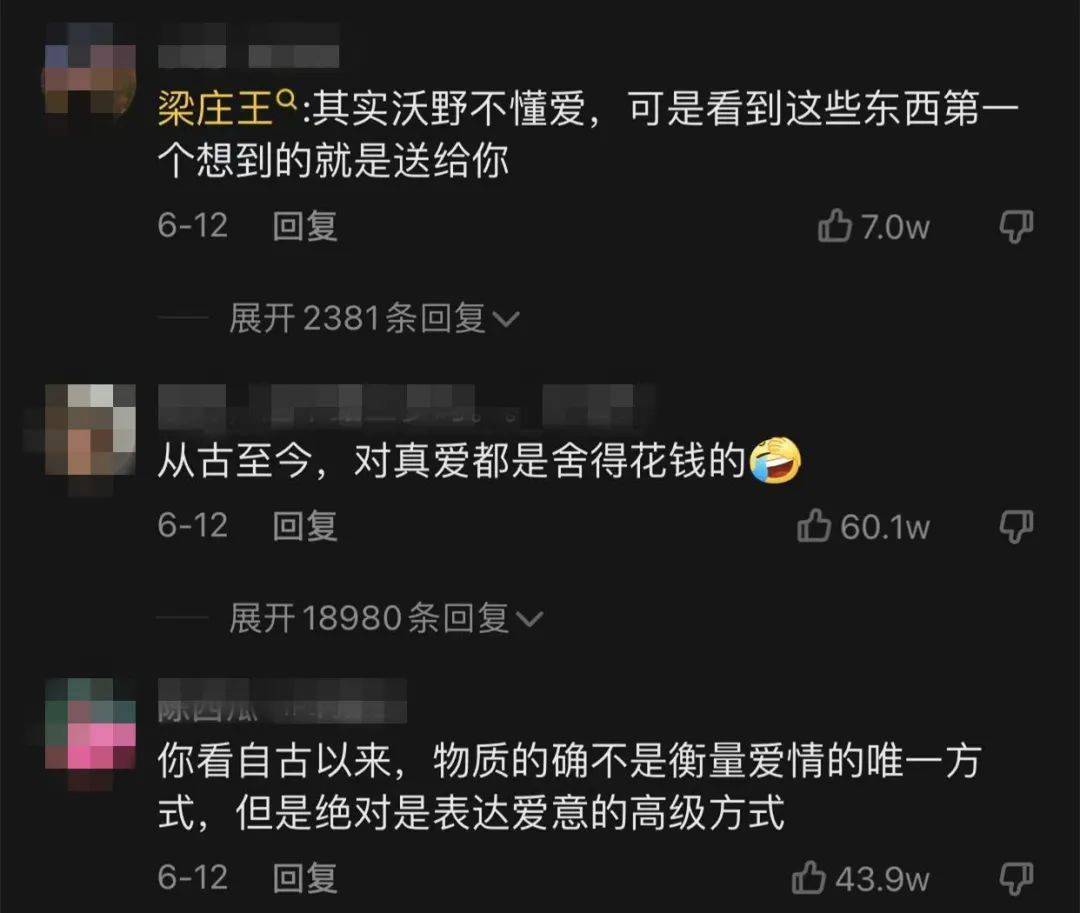This screenshot has width=1080, height=913.
Task: Dislike the 你看自古以来 comment
Action: pyautogui.click(x=1017, y=879)
